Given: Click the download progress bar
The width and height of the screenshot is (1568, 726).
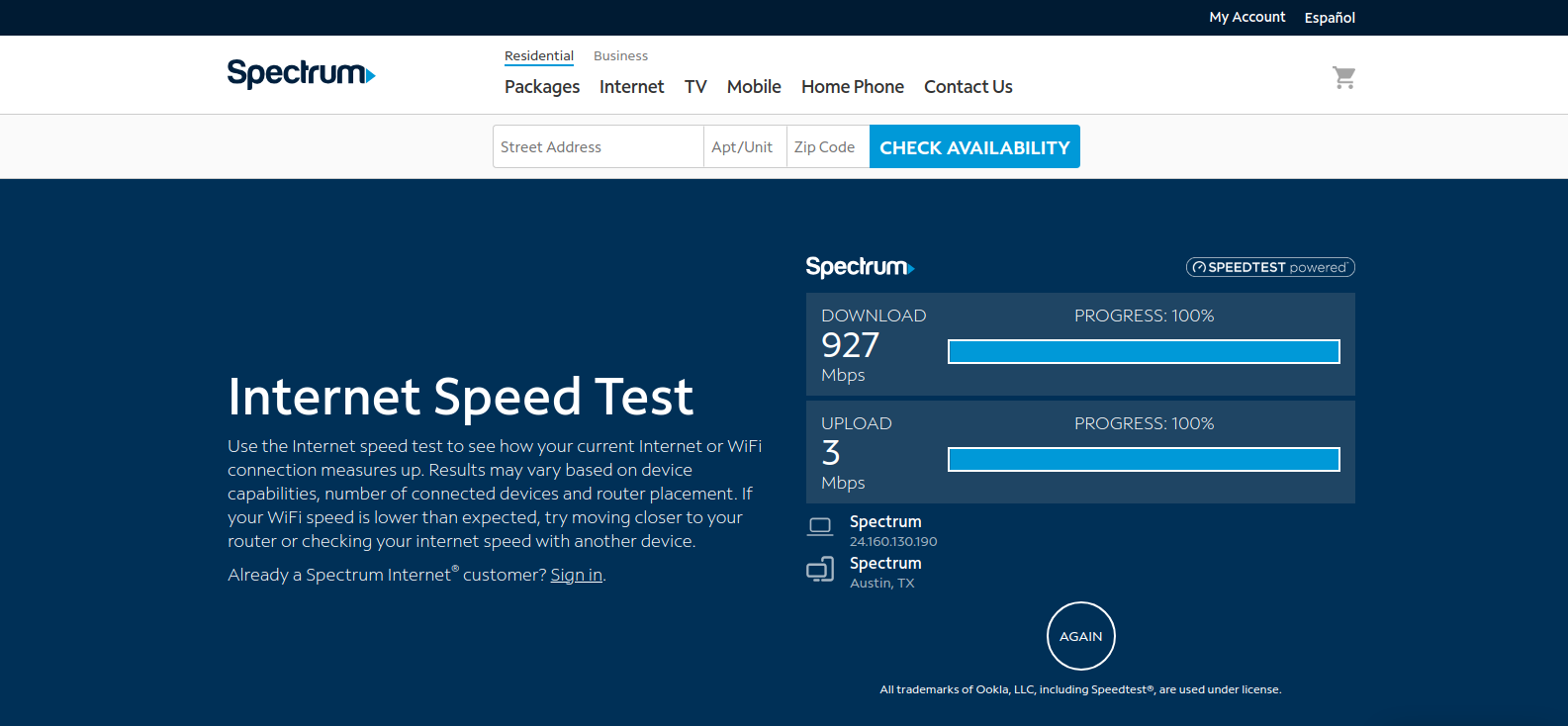Looking at the screenshot, I should pyautogui.click(x=1144, y=351).
